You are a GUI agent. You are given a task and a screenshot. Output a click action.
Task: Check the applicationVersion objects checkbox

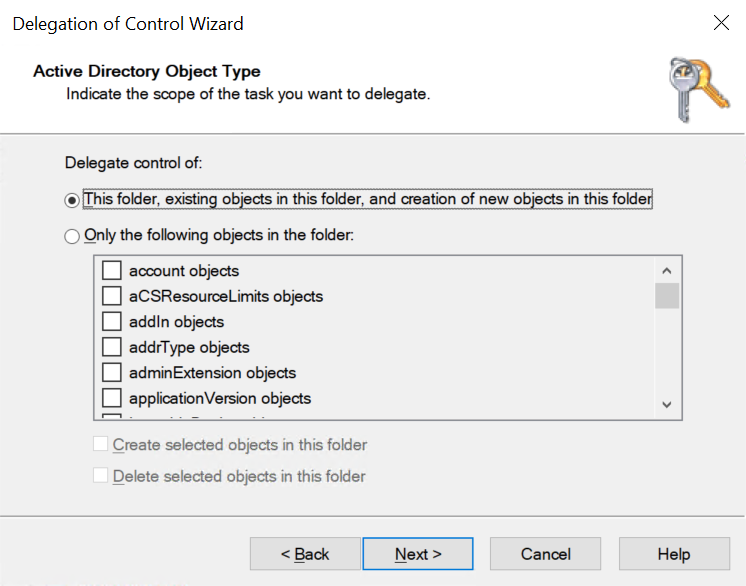pyautogui.click(x=112, y=398)
